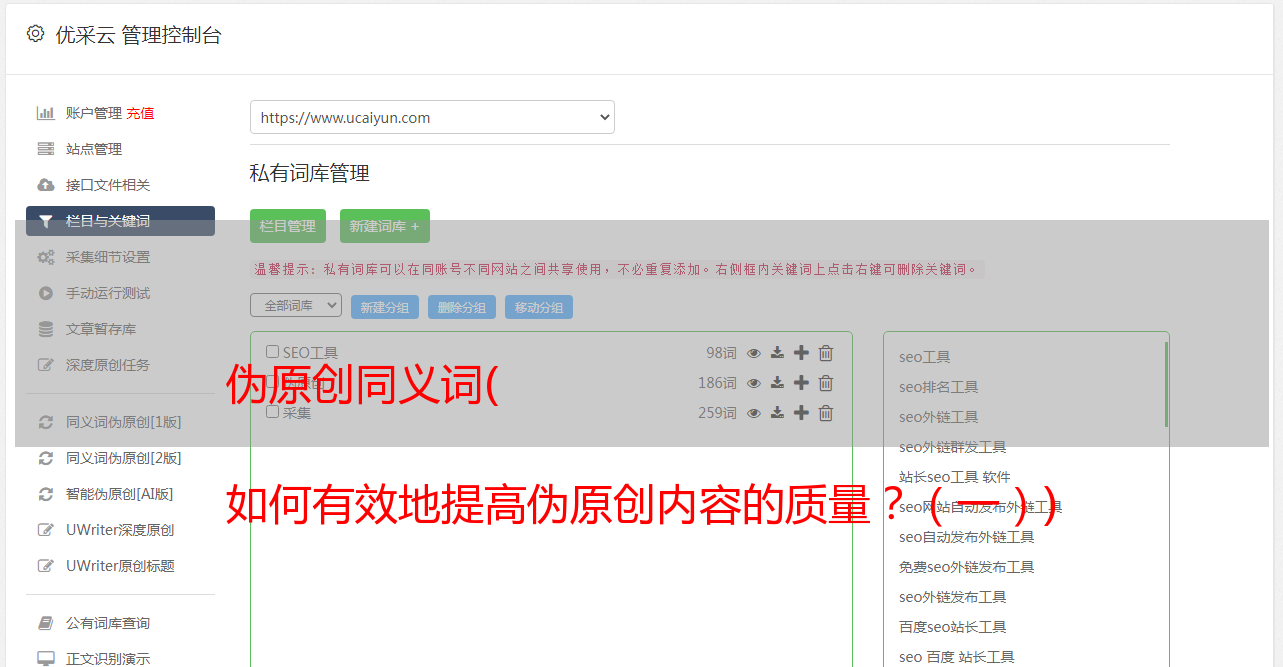
Task: Click the eye icon in the 186词 row
Action: click(x=754, y=383)
